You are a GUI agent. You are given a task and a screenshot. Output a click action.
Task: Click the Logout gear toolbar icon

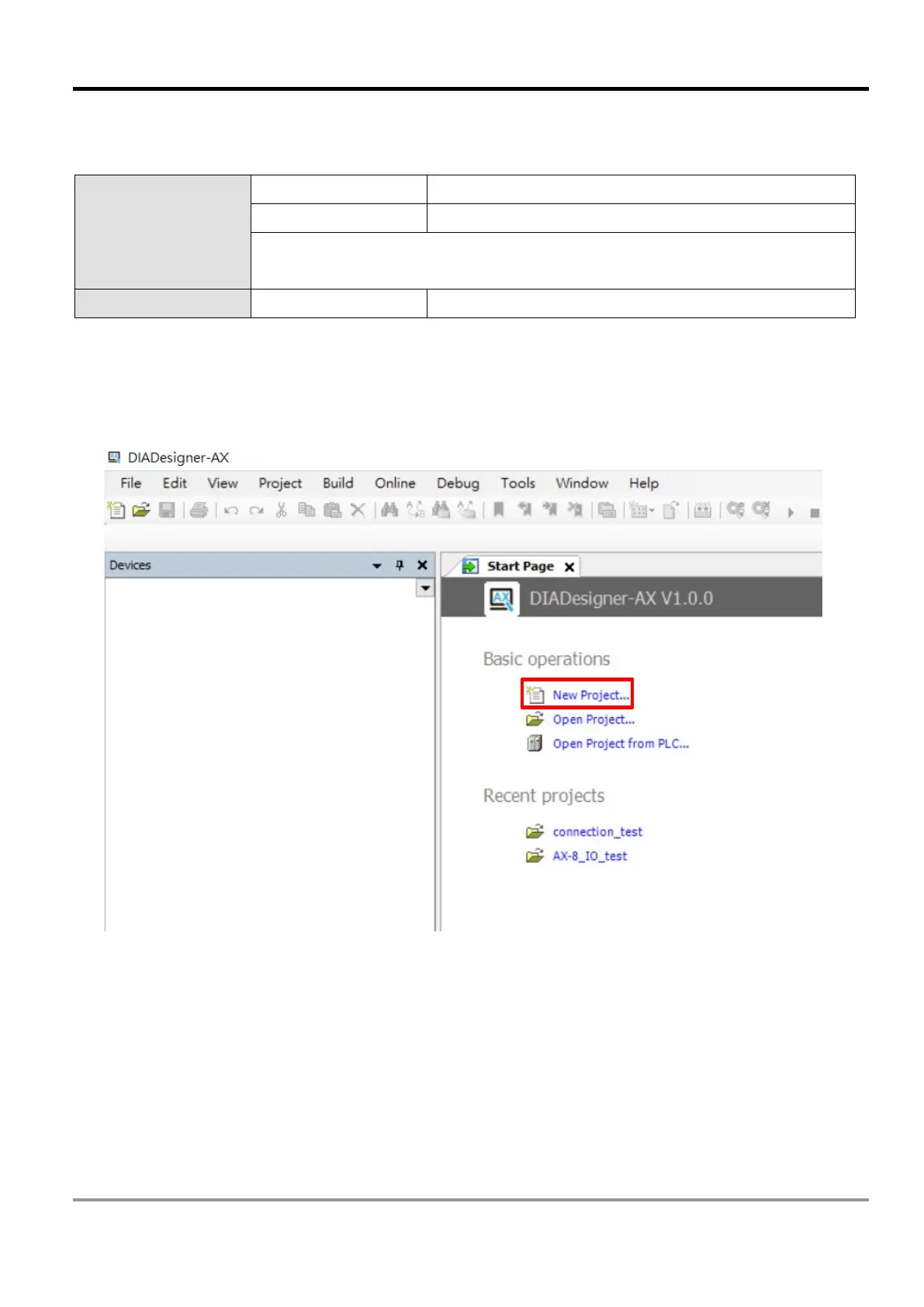click(x=761, y=510)
